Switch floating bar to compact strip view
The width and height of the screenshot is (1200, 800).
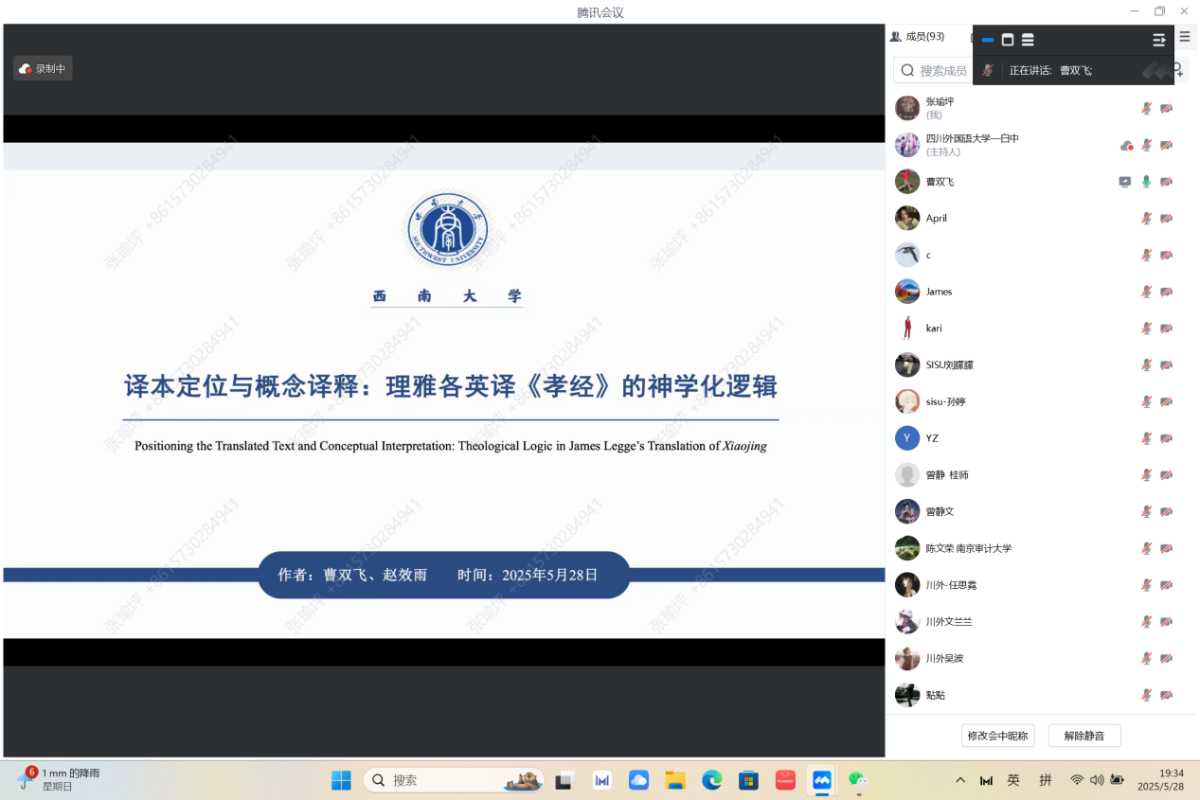pos(988,40)
